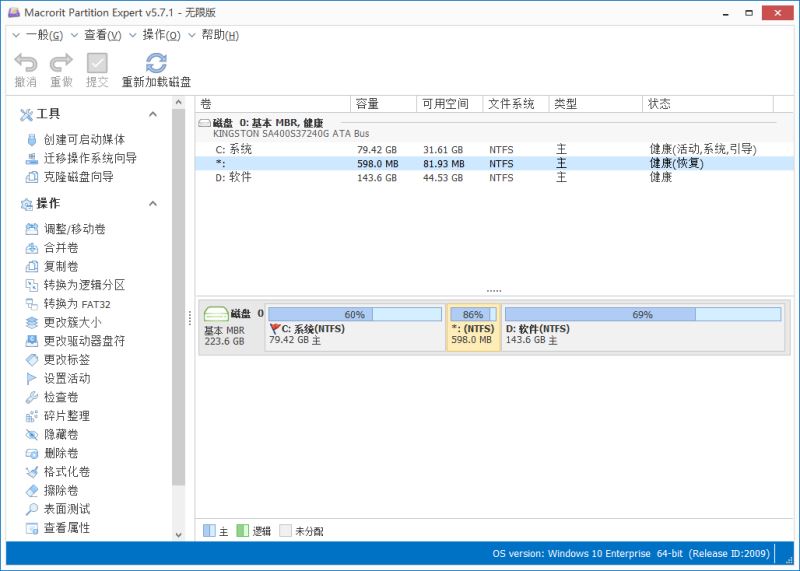Sort by the 类型 column header

coord(595,104)
